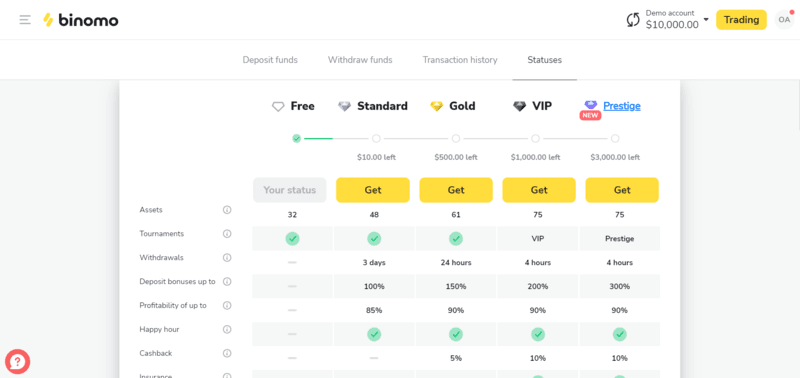Select the VIP progress step circle
The image size is (800, 378).
coord(535,138)
